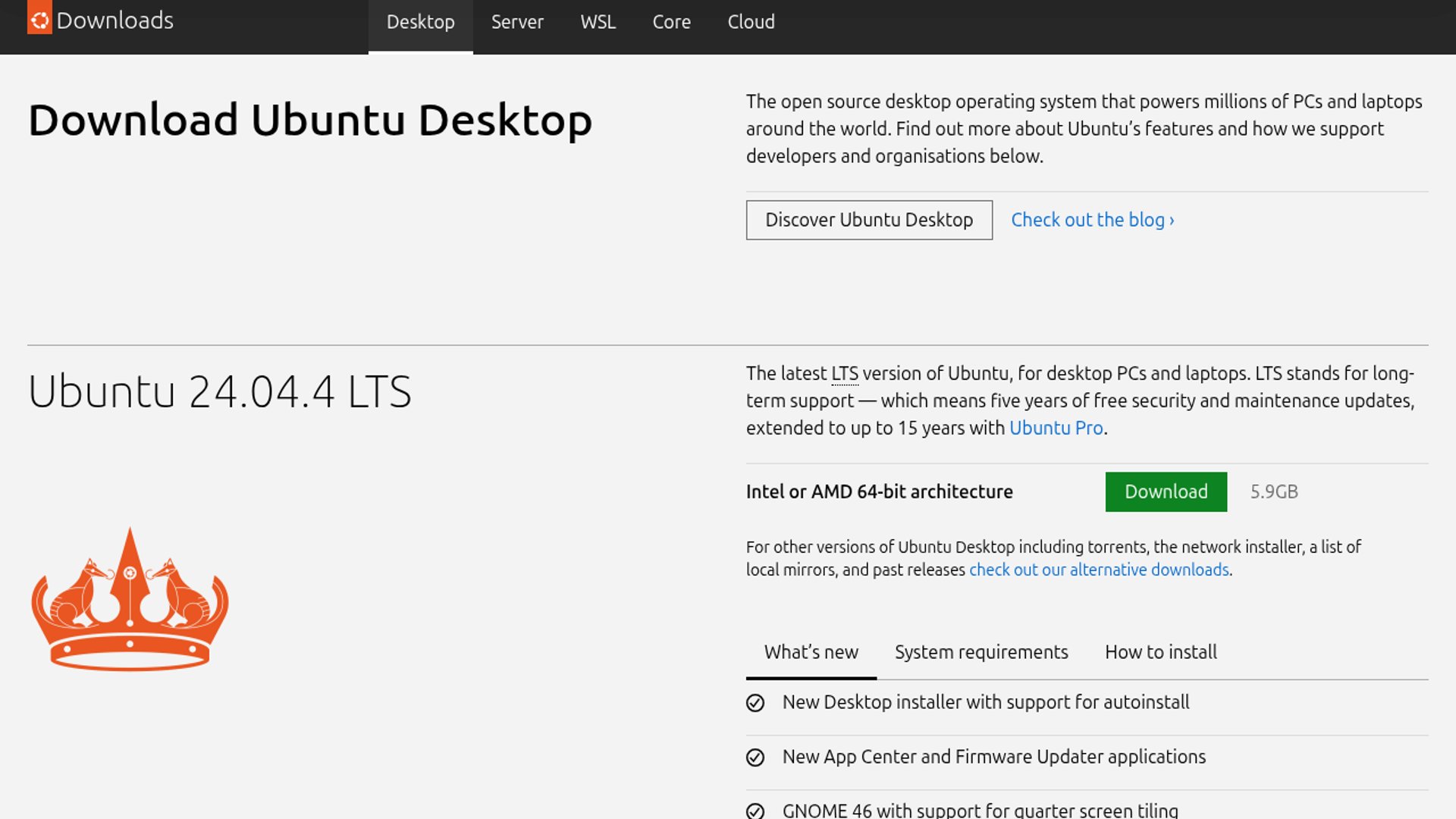Image resolution: width=1456 pixels, height=819 pixels.
Task: Switch to the Server navigation tab
Action: click(517, 22)
